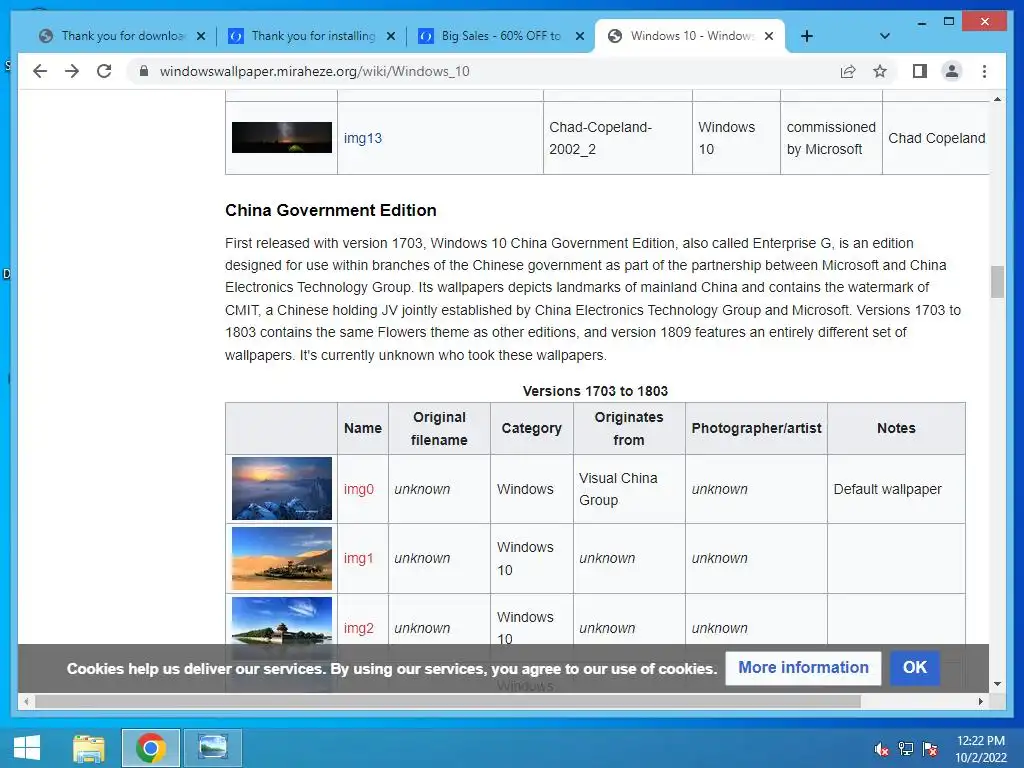Open the picture app taskbar icon
Screen dimensions: 1024x768
coord(213,748)
